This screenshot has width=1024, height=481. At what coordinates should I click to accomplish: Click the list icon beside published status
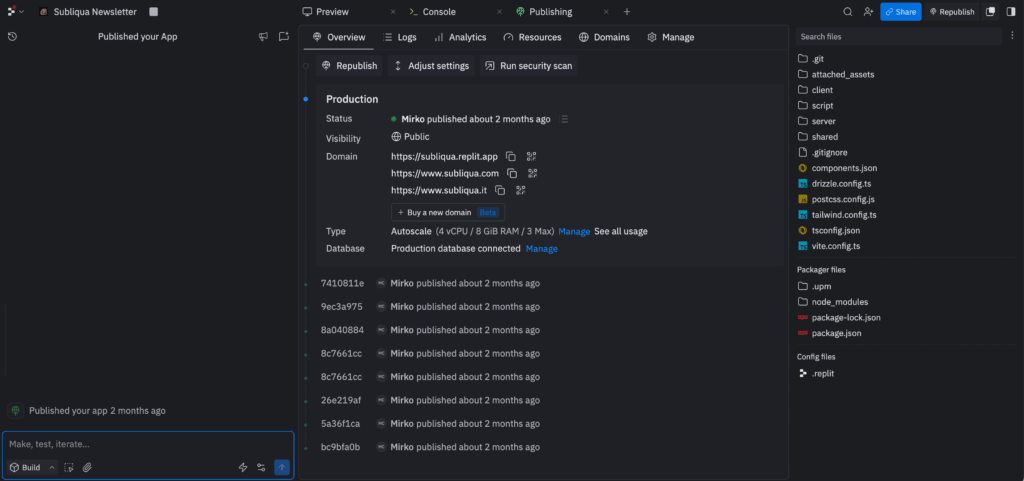click(x=565, y=119)
